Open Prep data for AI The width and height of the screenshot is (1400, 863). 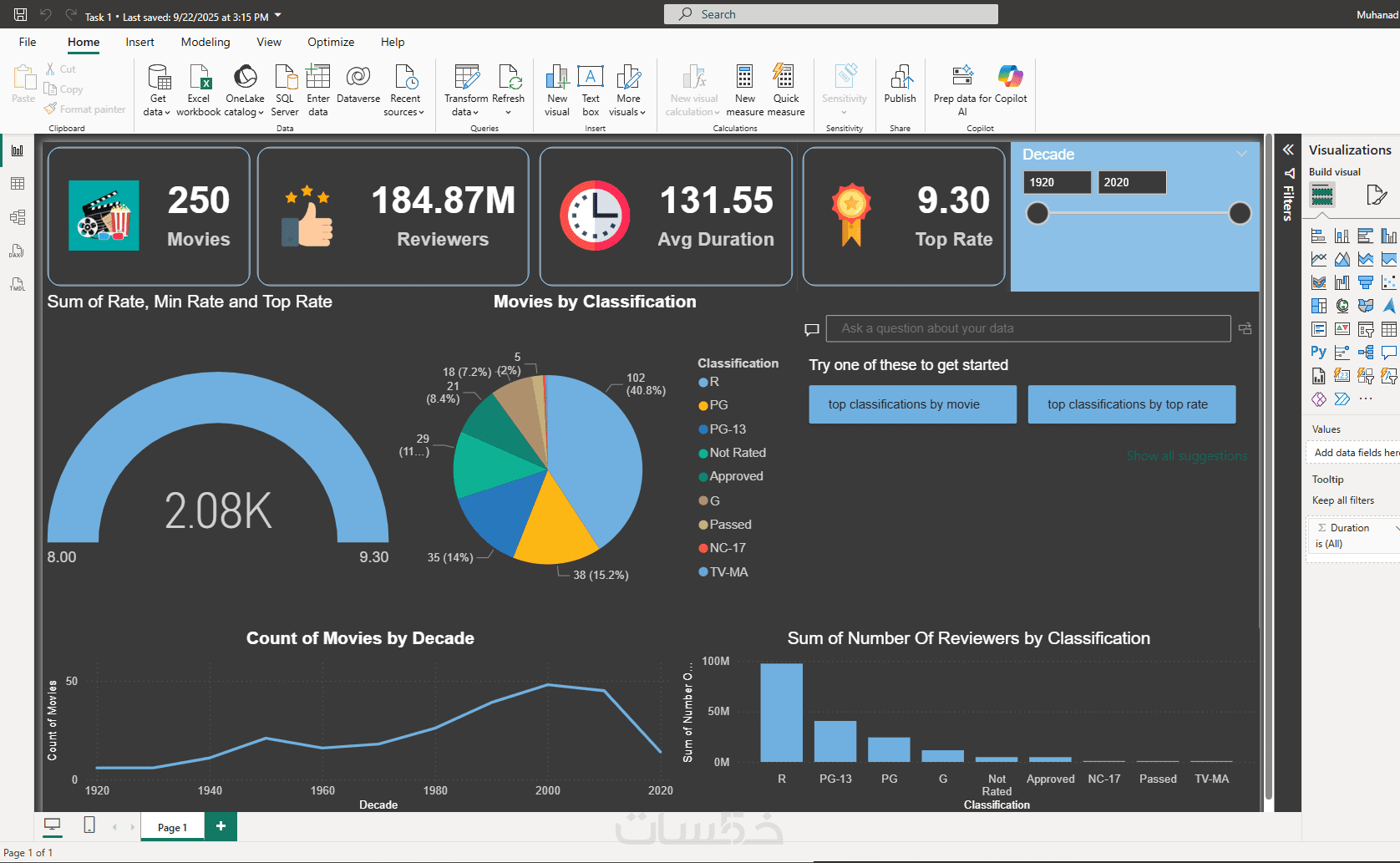coord(962,91)
